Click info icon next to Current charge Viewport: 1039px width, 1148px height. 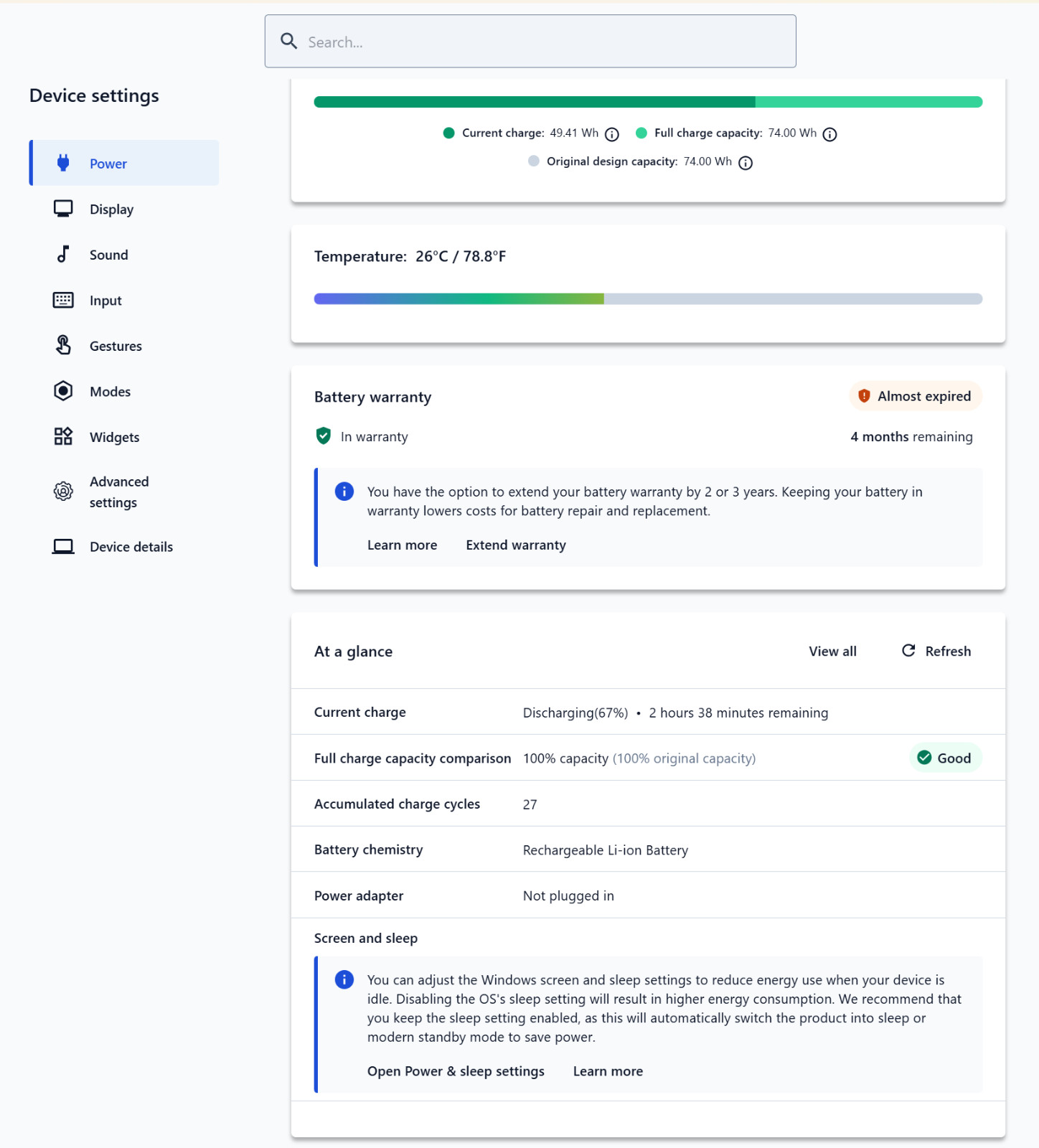pos(612,134)
